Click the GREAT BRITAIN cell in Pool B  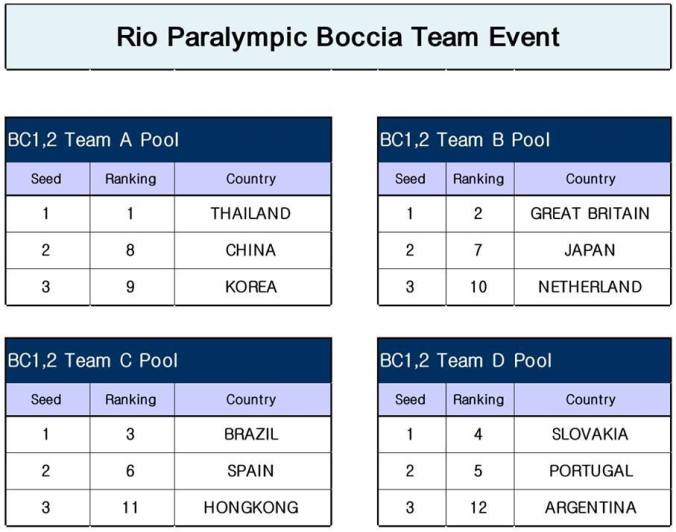click(590, 213)
